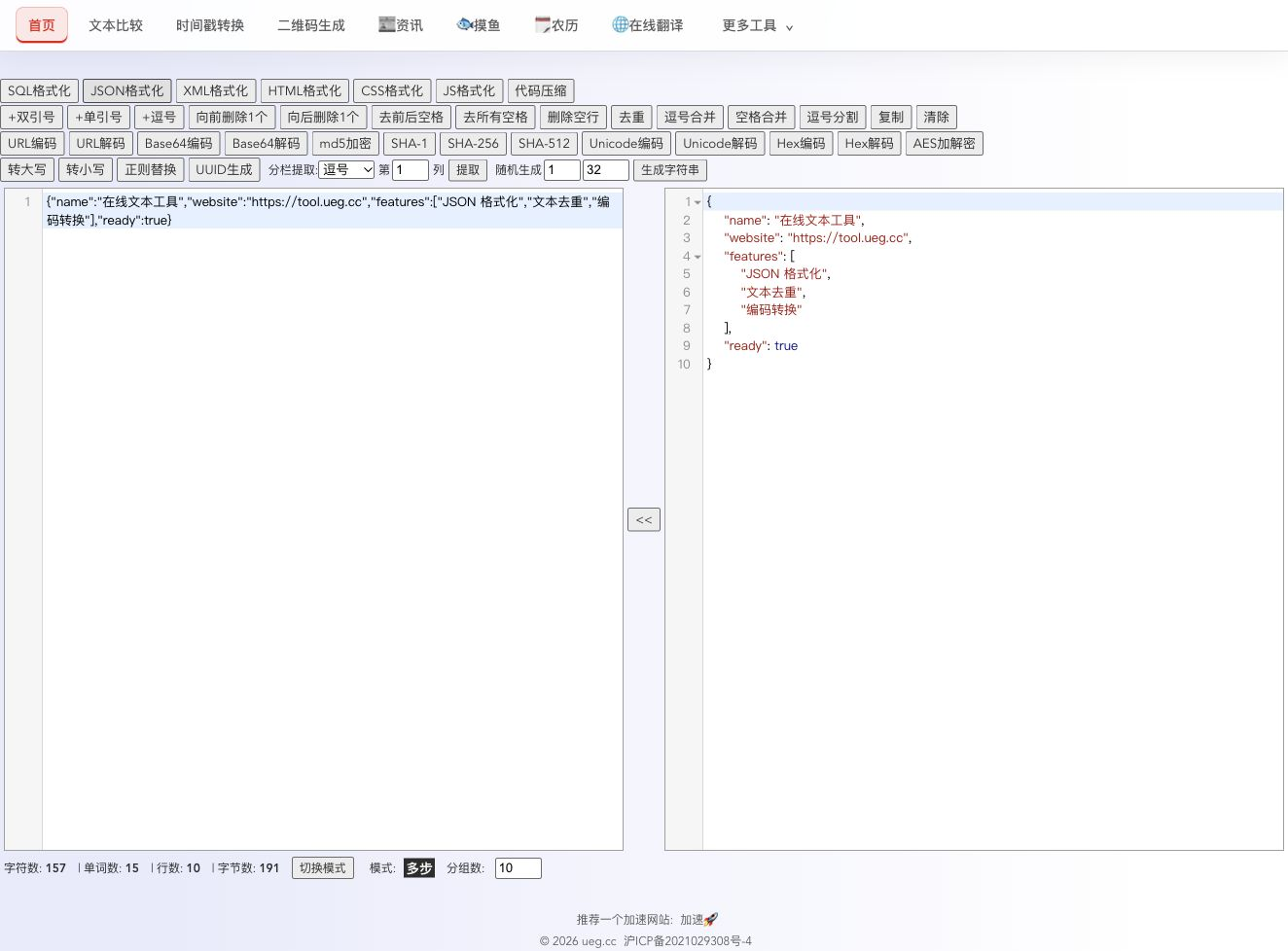Open the 农历 calendar link
Viewport: 1288px width, 951px height.
click(556, 26)
